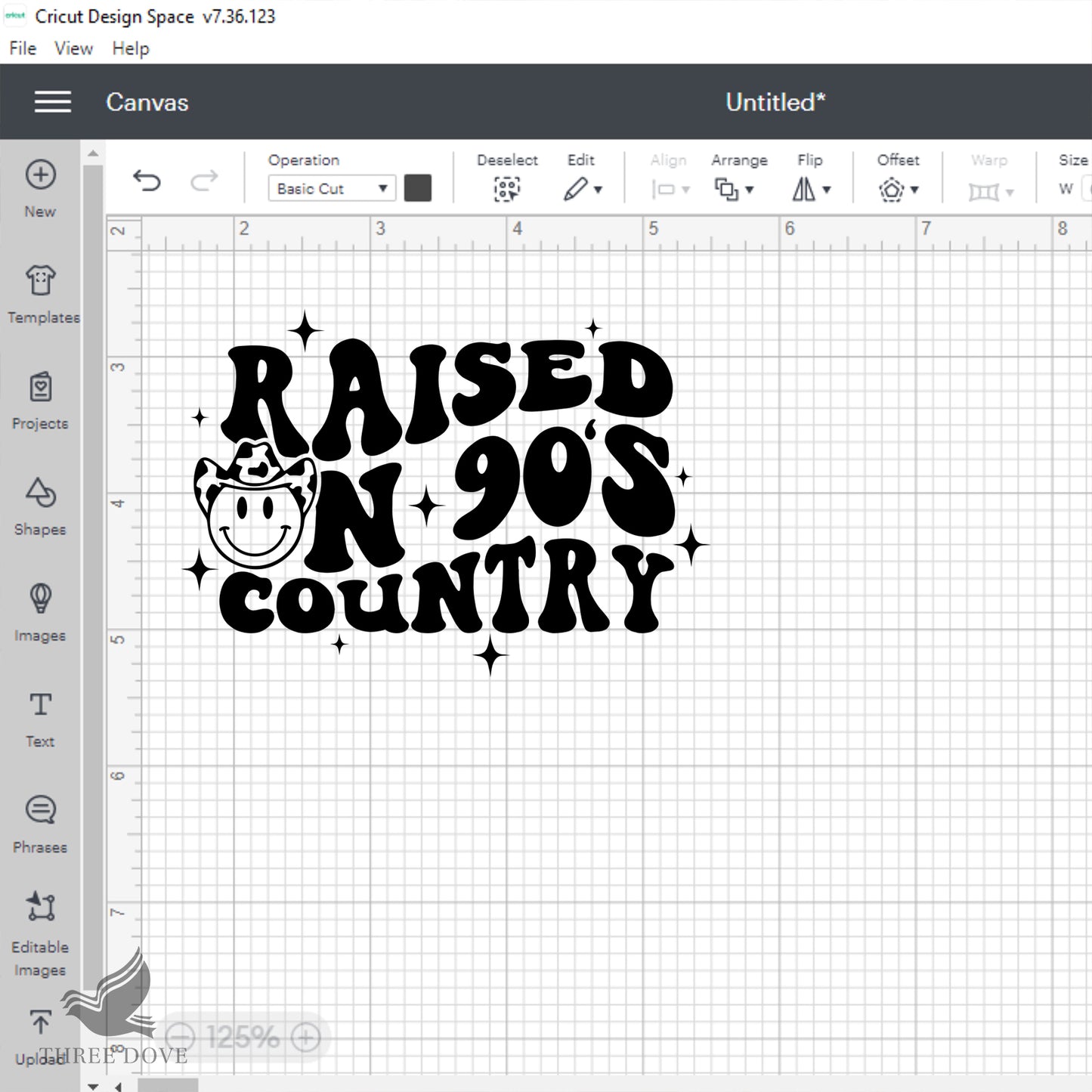Open the Offset tool
Viewport: 1092px width, 1092px height.
(x=892, y=189)
